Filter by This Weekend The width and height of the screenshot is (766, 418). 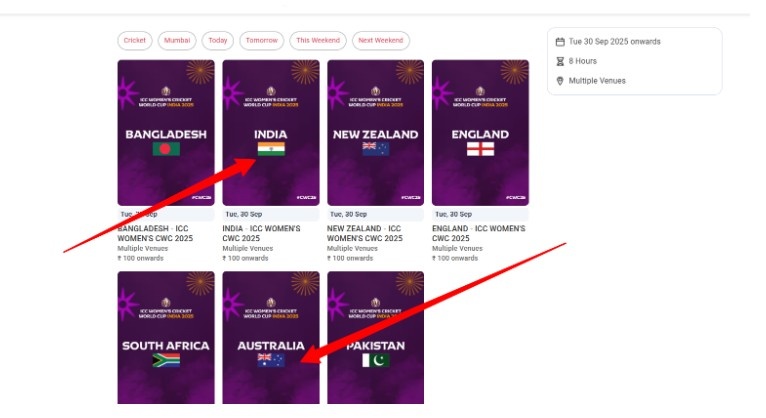(318, 41)
